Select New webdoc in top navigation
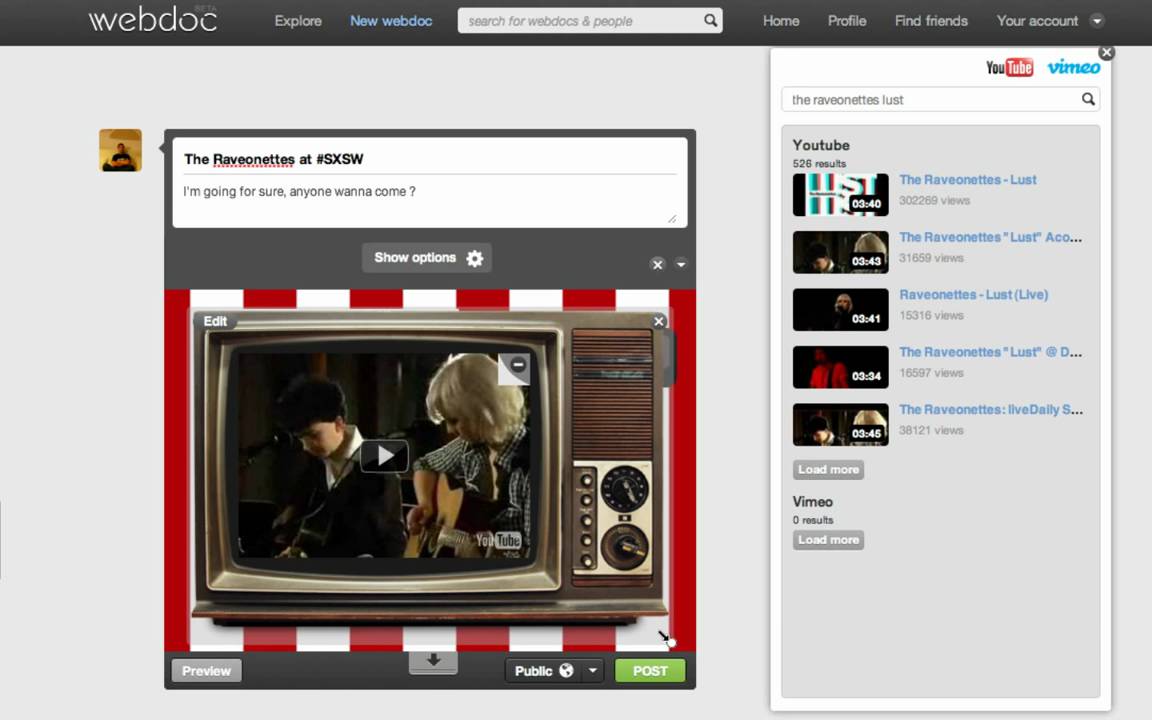 391,21
